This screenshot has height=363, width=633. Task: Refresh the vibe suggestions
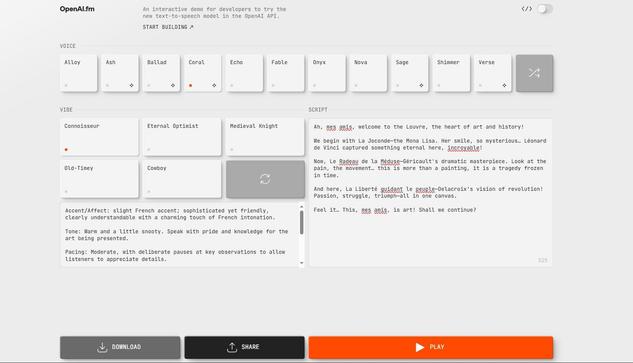click(265, 179)
